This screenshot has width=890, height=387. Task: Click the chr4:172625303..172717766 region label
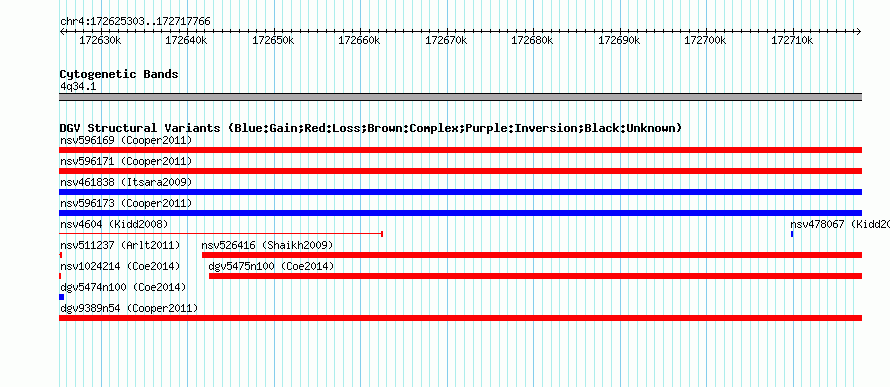pyautogui.click(x=135, y=22)
